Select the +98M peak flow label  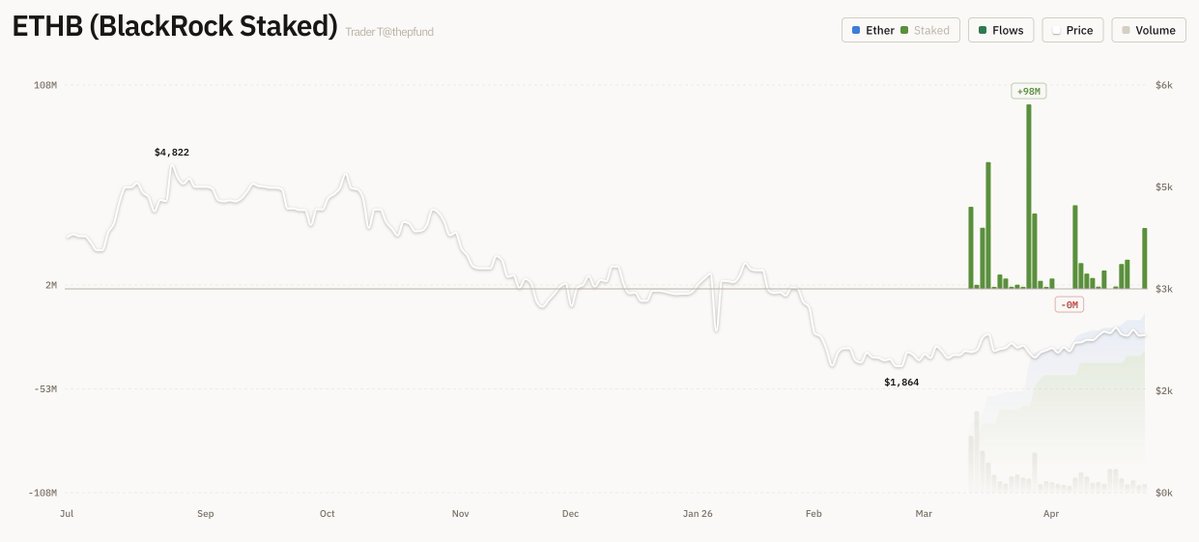(x=1028, y=91)
